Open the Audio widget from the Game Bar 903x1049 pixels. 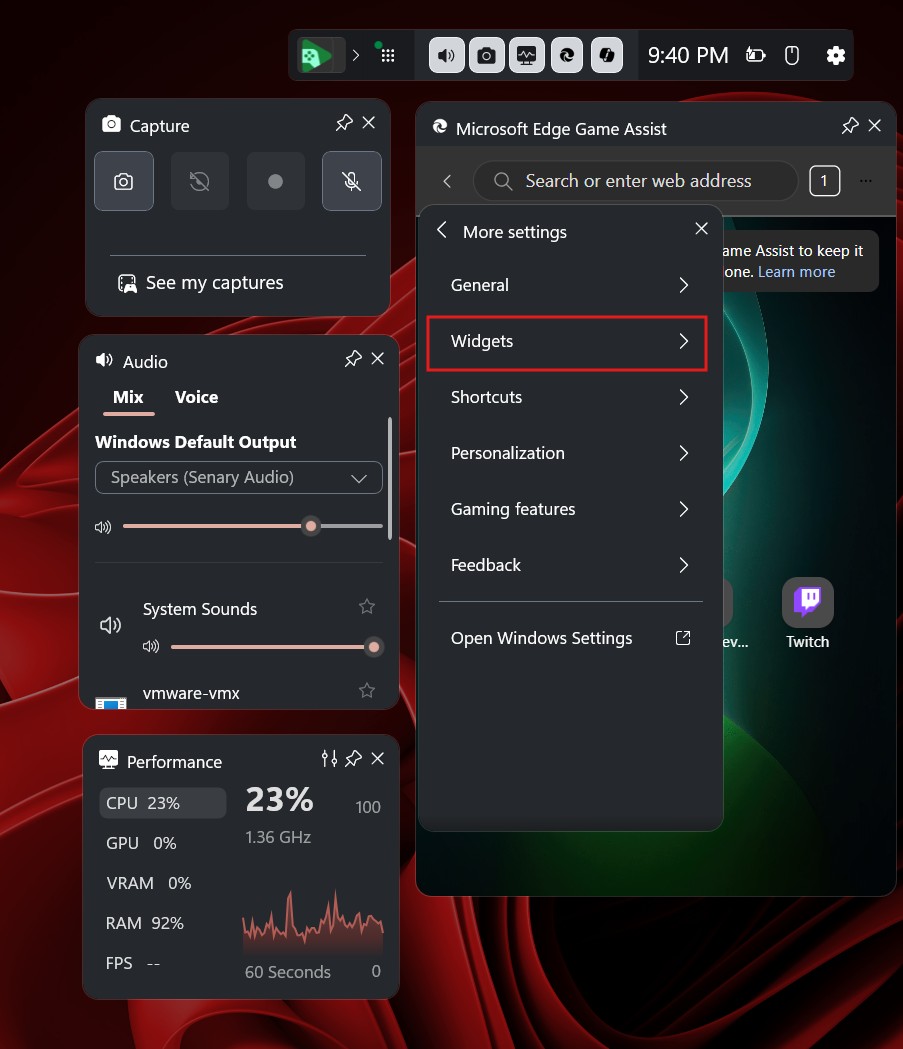click(446, 55)
